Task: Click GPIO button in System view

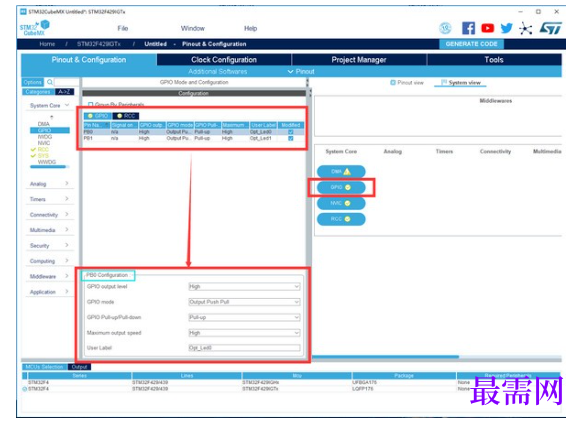Action: coord(341,187)
